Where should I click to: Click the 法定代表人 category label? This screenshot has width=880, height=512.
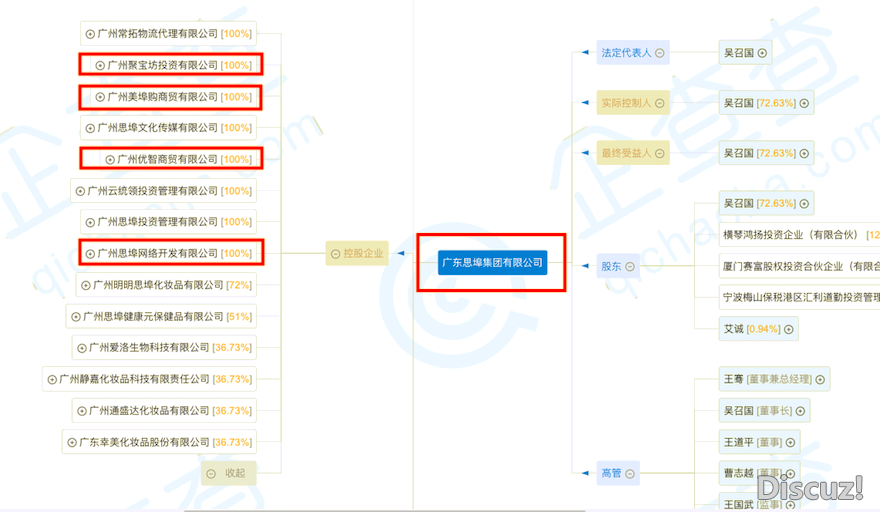[626, 53]
